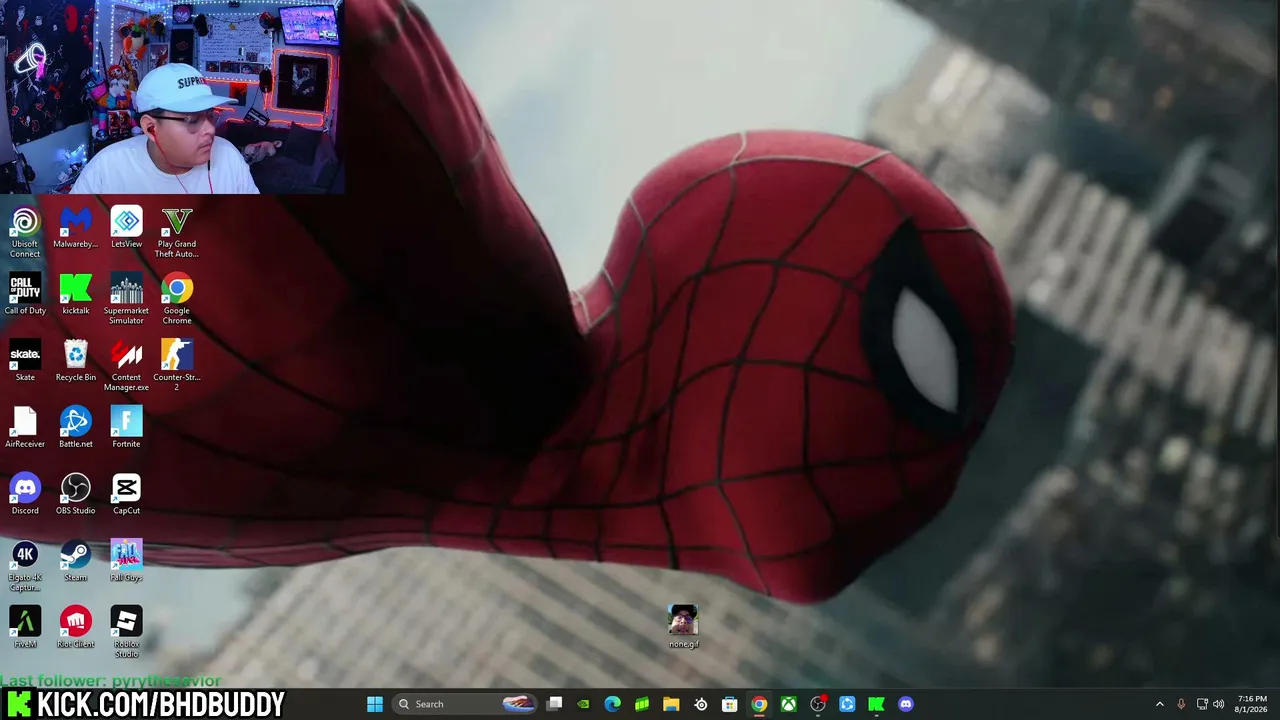Click the Riot Client desktop shortcut
This screenshot has width=1280, height=720.
coord(76,628)
